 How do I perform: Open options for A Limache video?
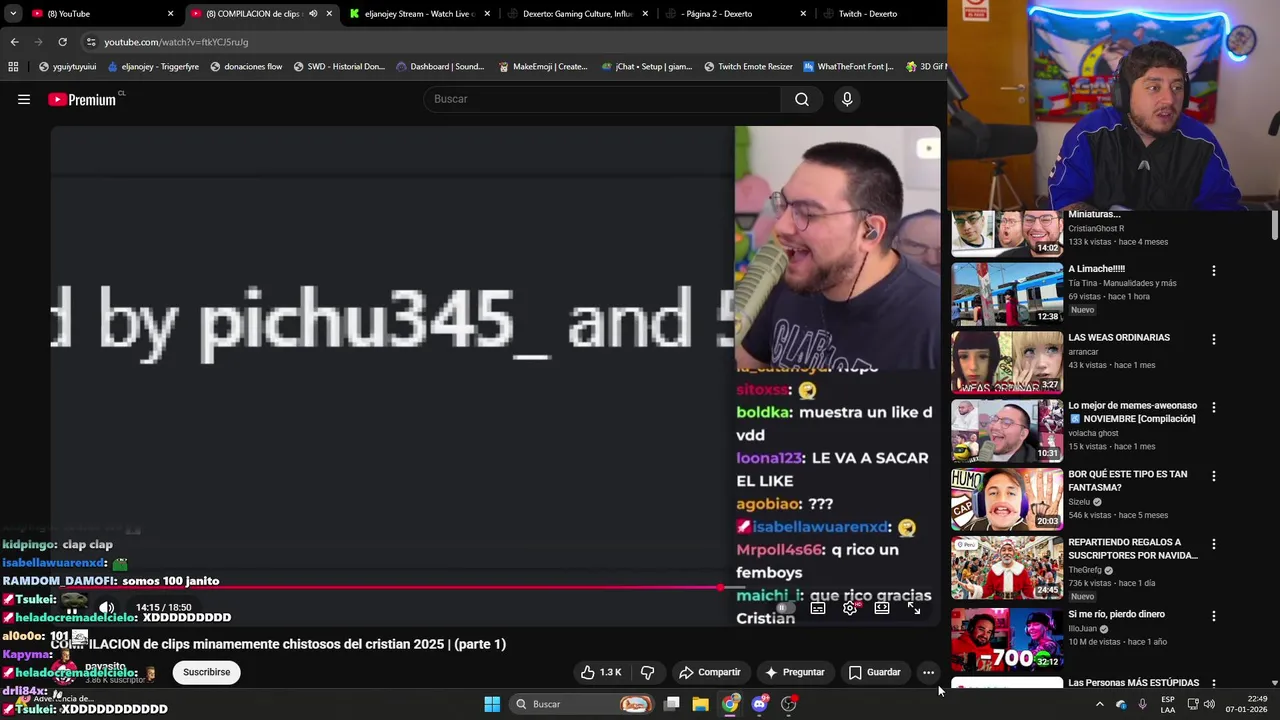coord(1214,271)
